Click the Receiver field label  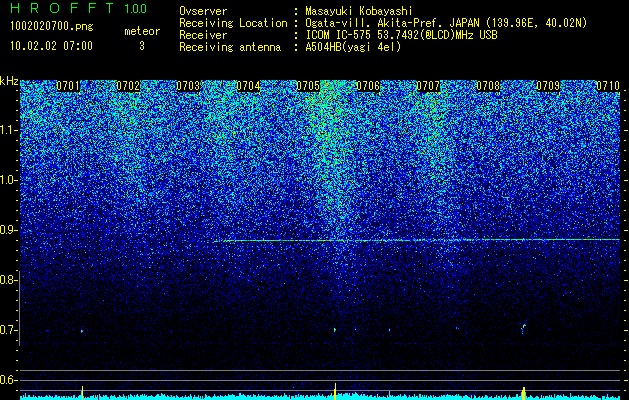pyautogui.click(x=203, y=35)
